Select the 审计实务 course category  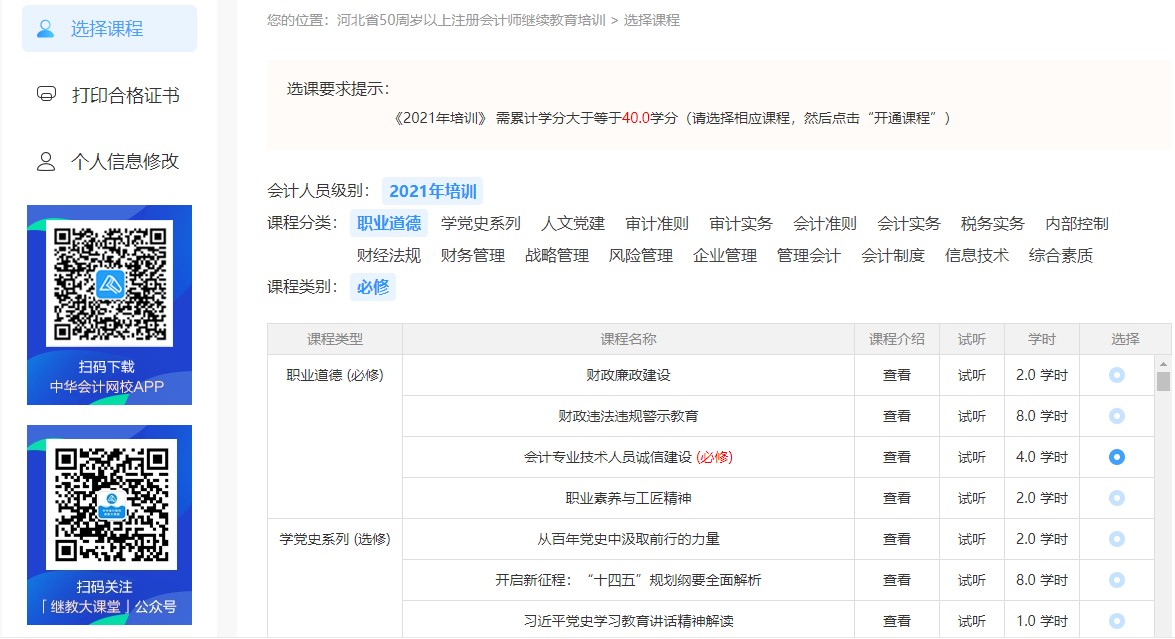[x=741, y=223]
